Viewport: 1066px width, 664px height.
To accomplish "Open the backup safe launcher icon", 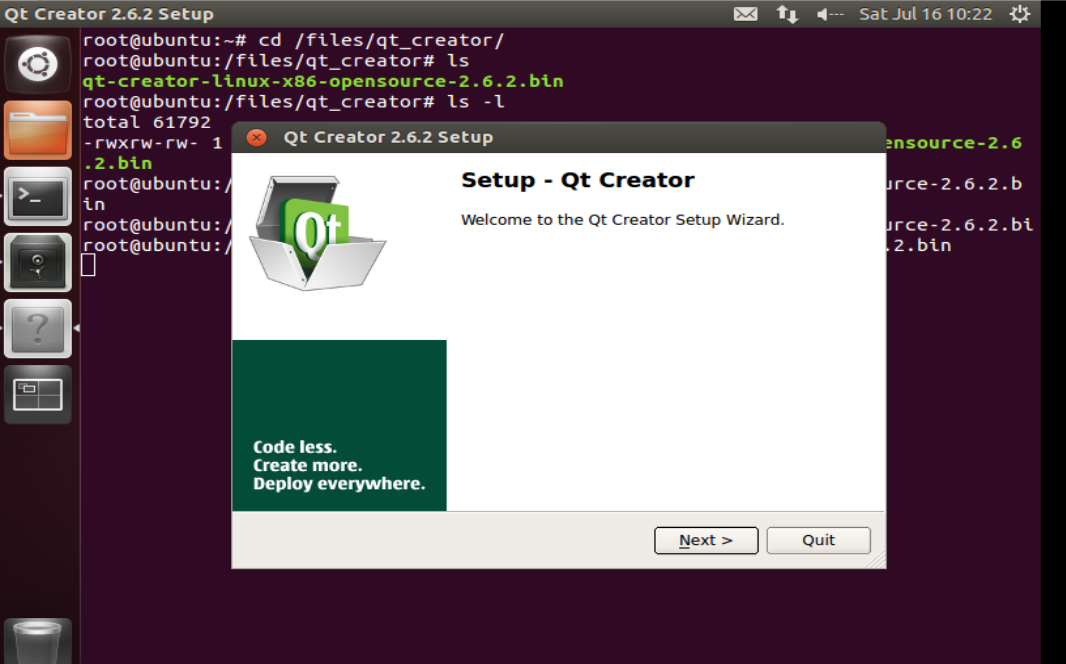I will coord(37,262).
